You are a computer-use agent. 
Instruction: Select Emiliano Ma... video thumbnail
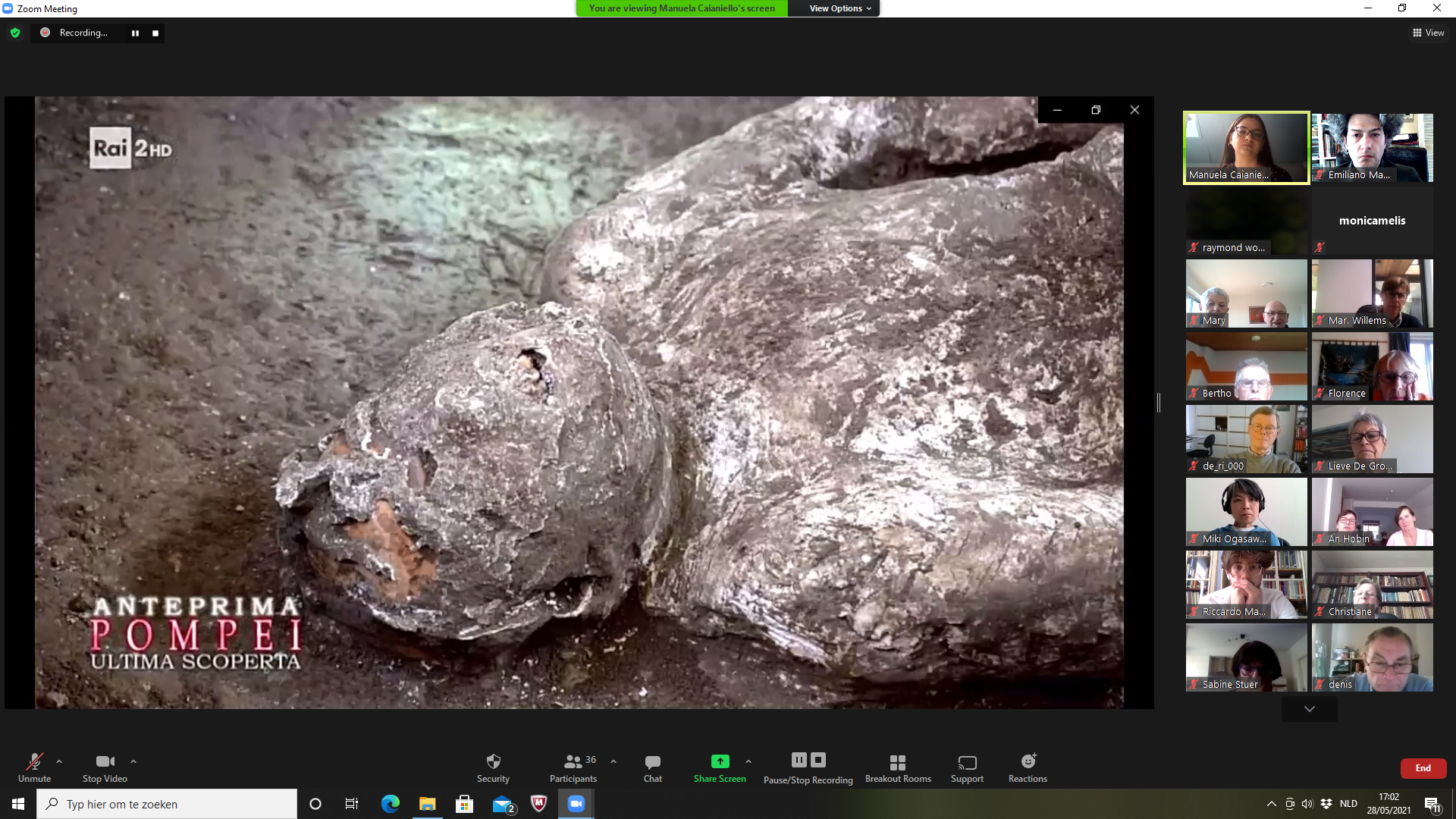(1372, 148)
